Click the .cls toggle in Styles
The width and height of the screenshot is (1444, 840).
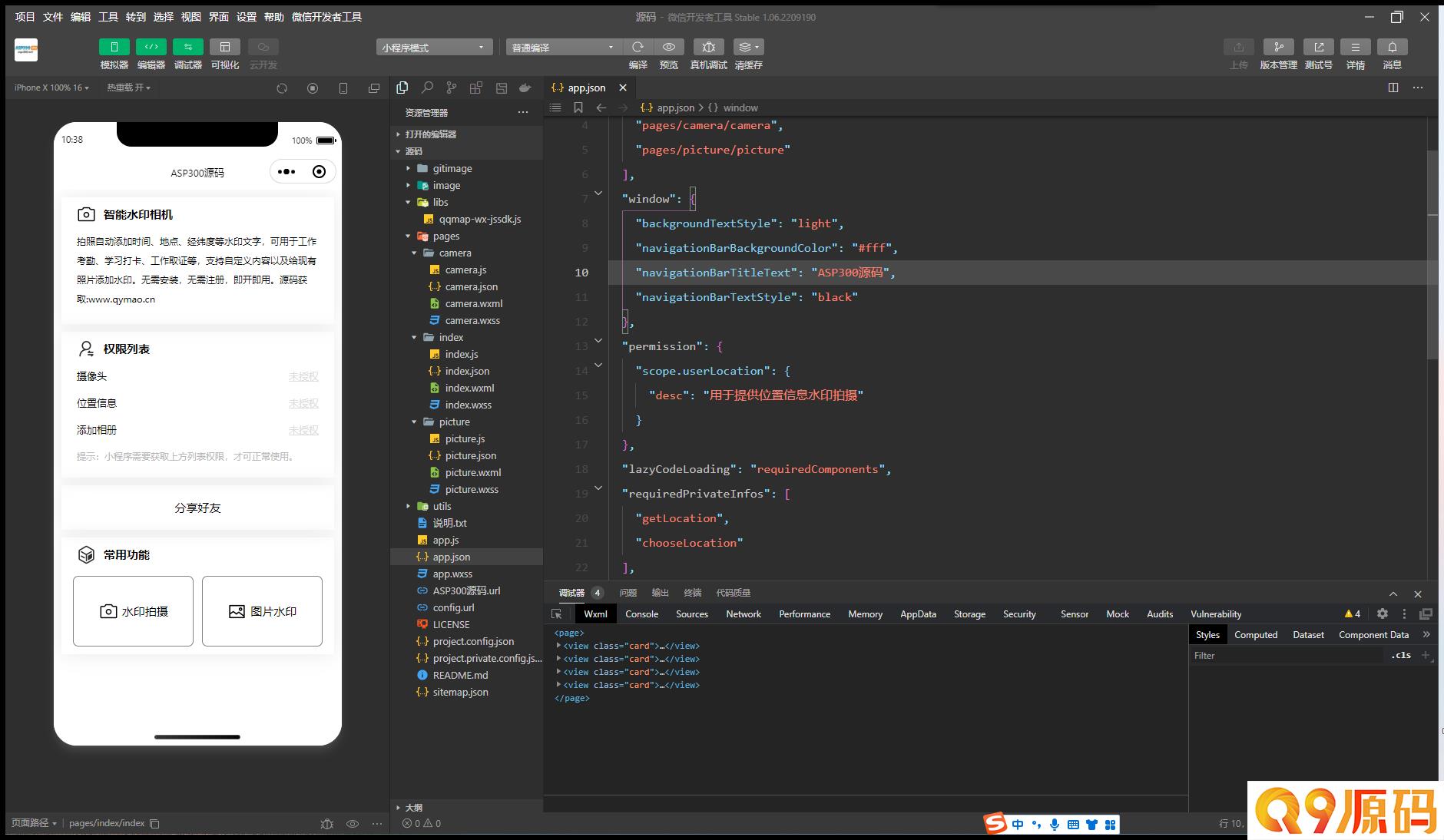point(1402,655)
